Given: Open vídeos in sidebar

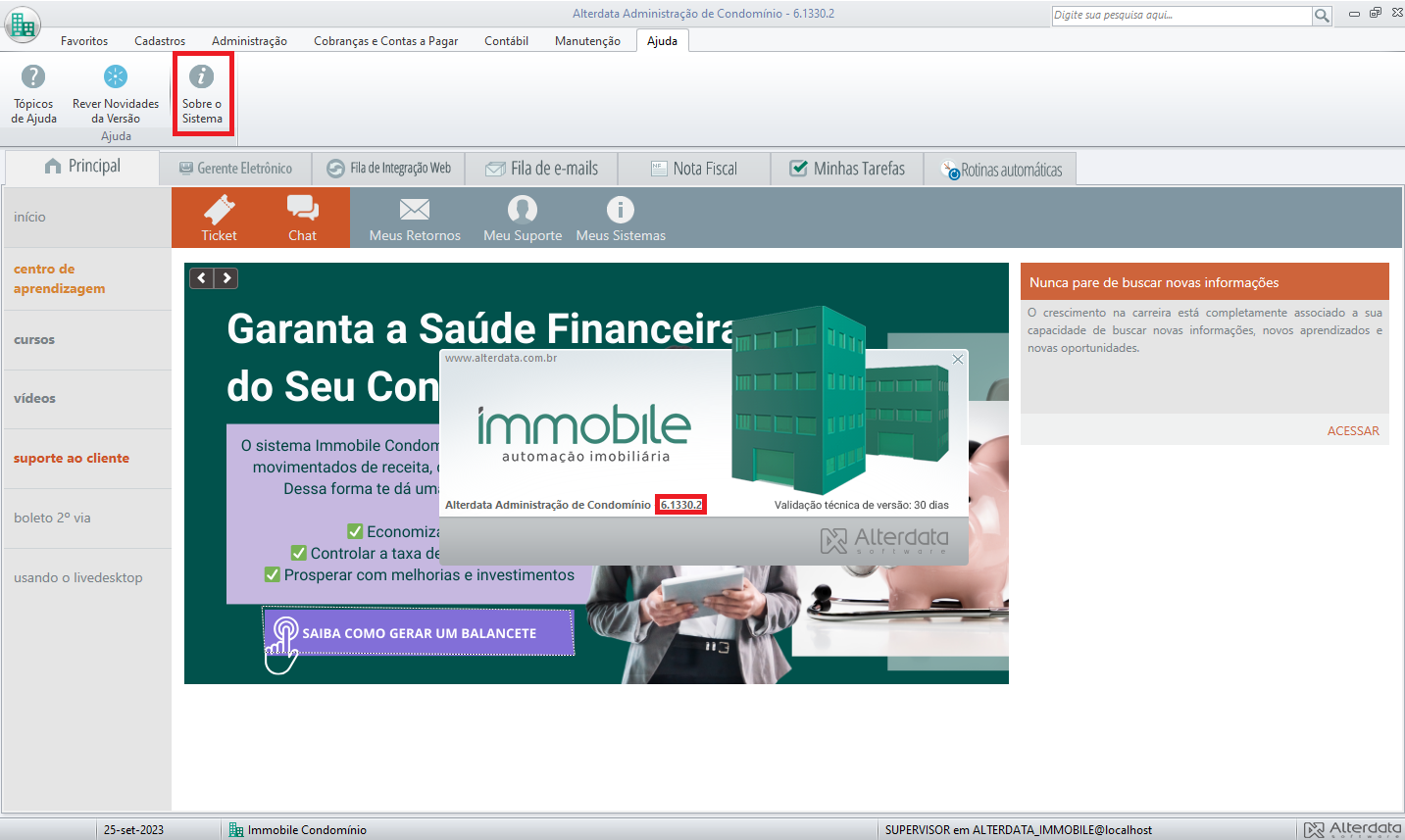Looking at the screenshot, I should [x=86, y=399].
